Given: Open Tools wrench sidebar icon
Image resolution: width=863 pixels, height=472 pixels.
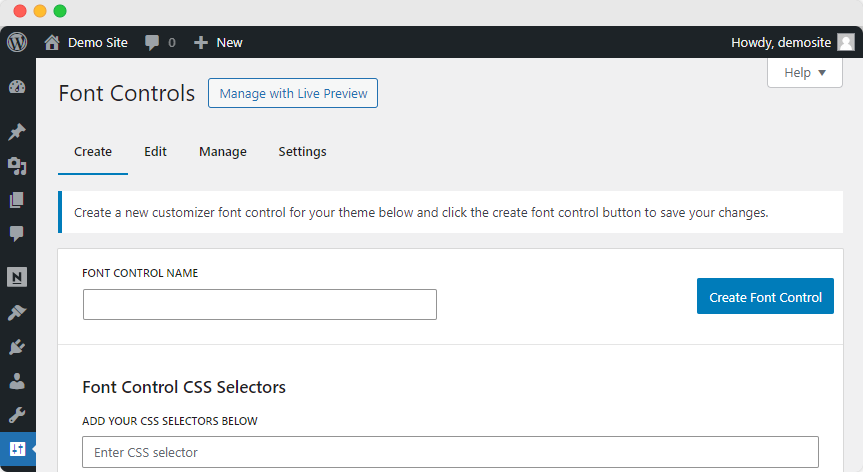Looking at the screenshot, I should point(17,415).
